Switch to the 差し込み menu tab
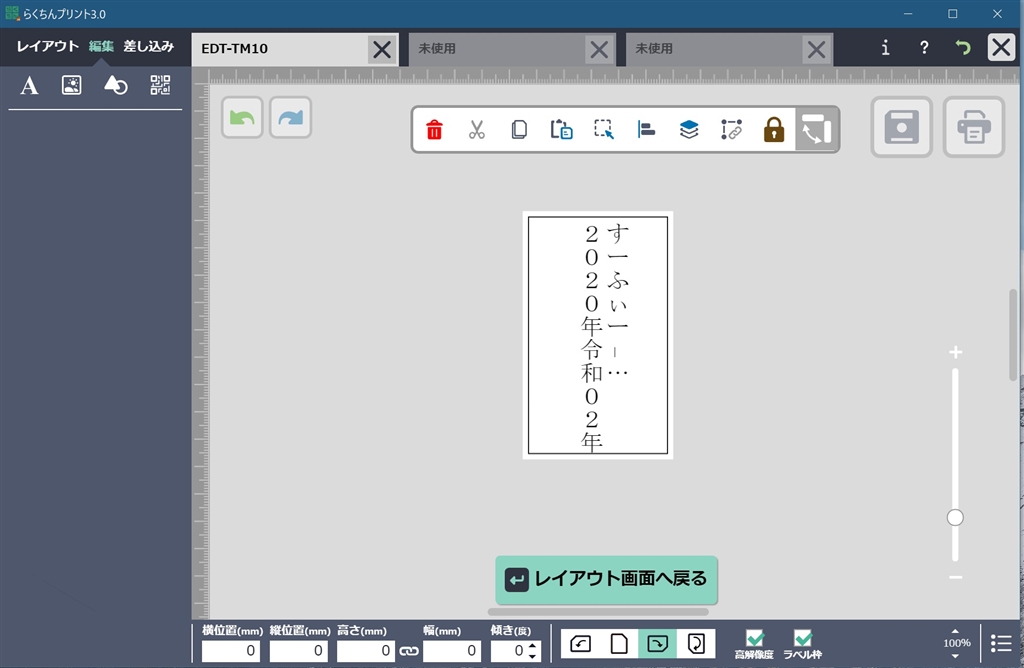The width and height of the screenshot is (1024, 668). point(149,46)
